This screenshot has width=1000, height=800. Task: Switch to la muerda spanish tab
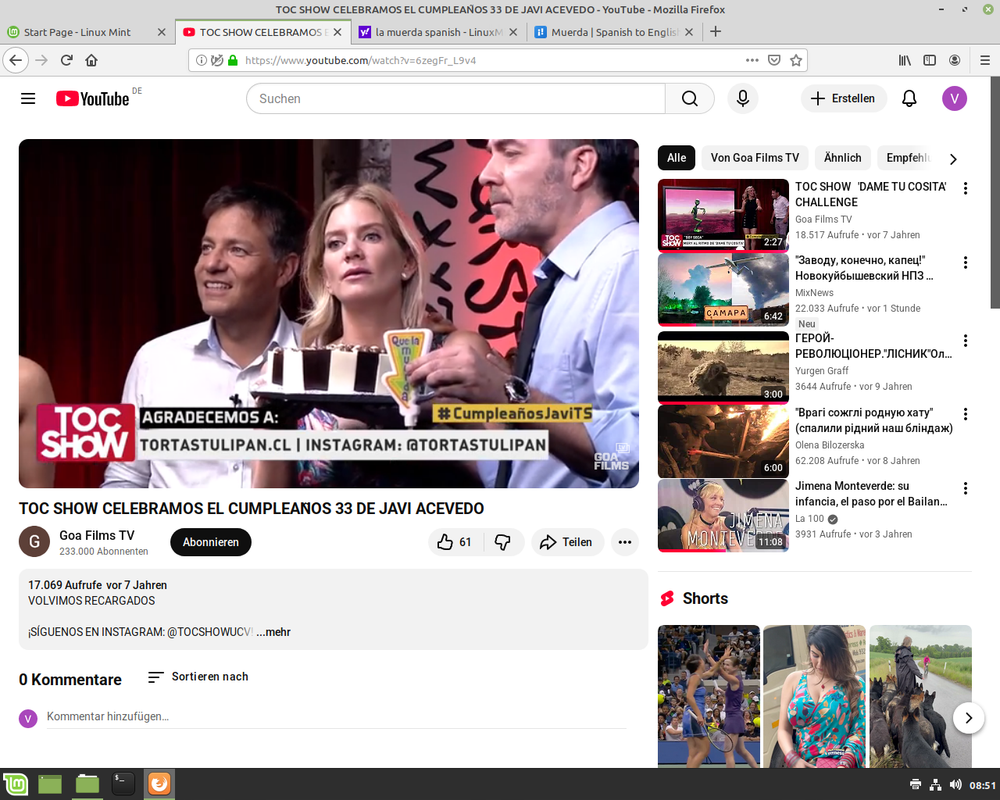438,32
